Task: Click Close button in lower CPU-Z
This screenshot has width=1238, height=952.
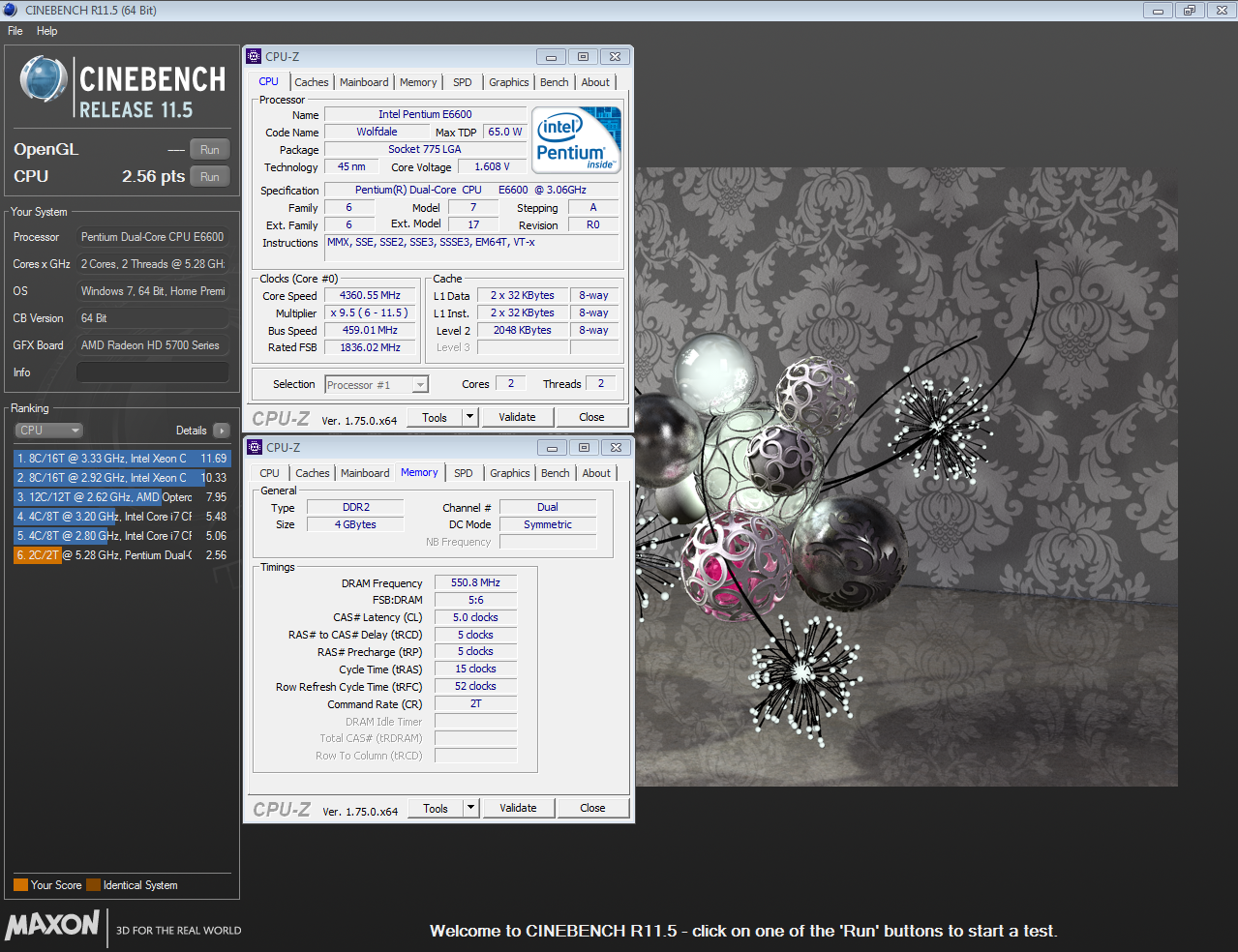Action: pyautogui.click(x=592, y=809)
